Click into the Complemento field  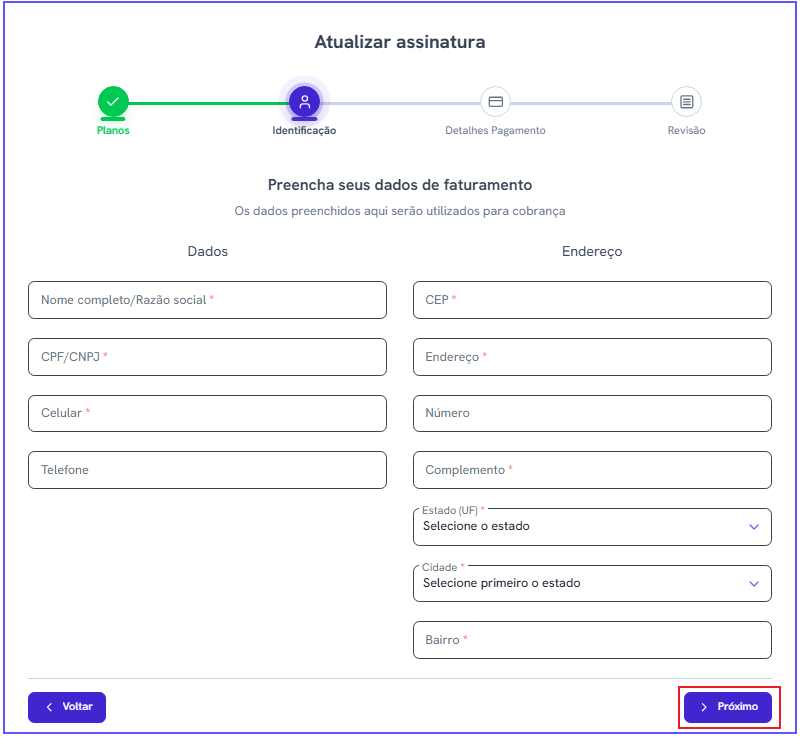(592, 470)
